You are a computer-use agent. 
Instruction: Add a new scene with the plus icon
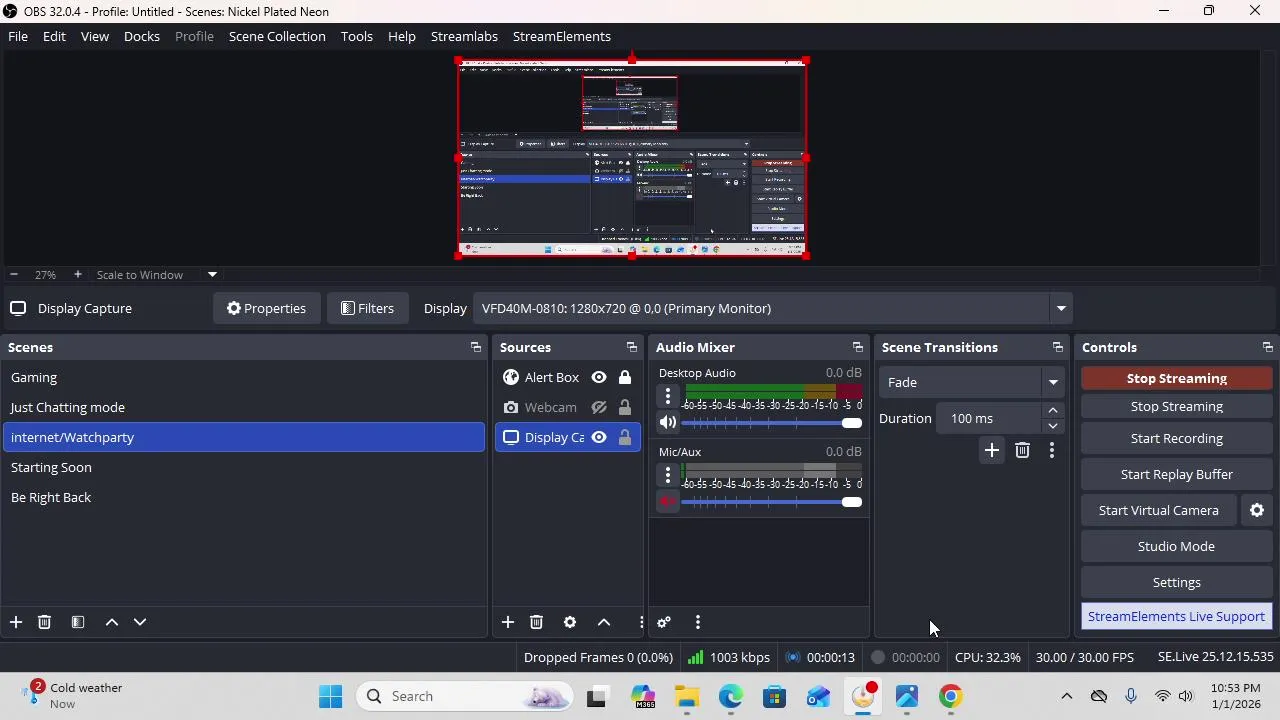16,622
